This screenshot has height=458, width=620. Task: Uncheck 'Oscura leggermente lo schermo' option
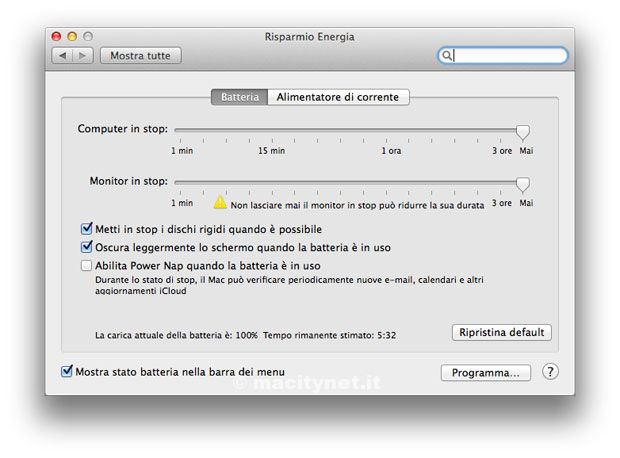click(x=86, y=247)
